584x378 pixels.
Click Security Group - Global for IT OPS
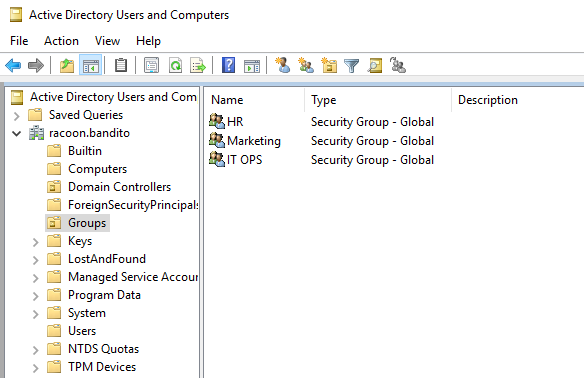[372, 160]
